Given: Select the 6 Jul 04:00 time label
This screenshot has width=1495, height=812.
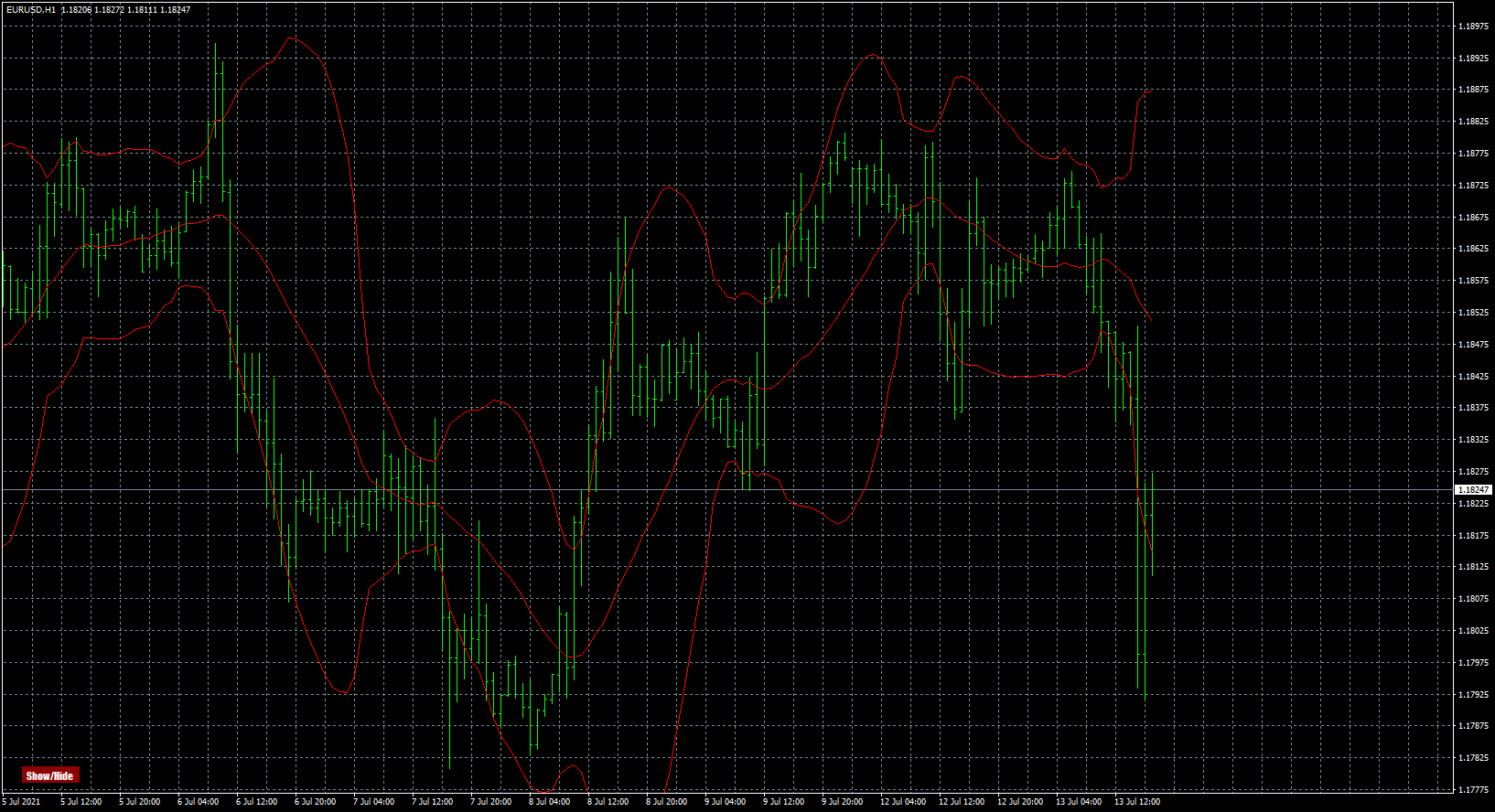Looking at the screenshot, I should (x=198, y=802).
